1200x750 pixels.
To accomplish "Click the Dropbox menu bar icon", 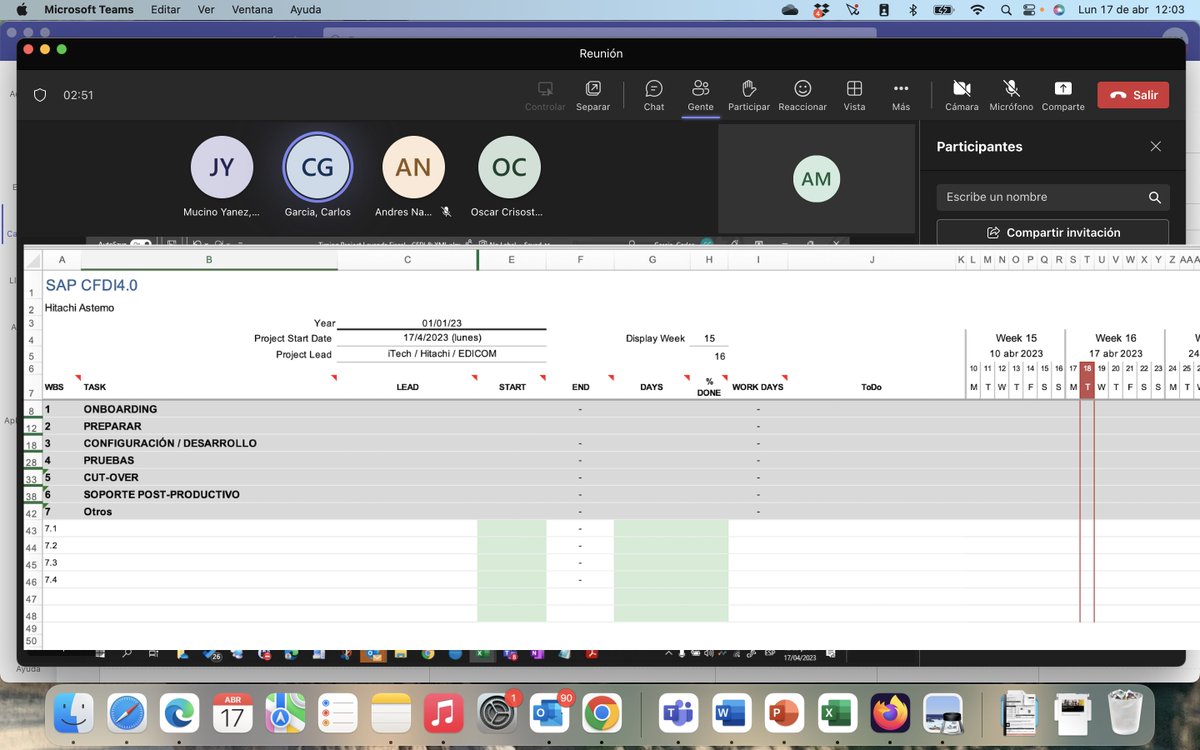I will point(820,10).
